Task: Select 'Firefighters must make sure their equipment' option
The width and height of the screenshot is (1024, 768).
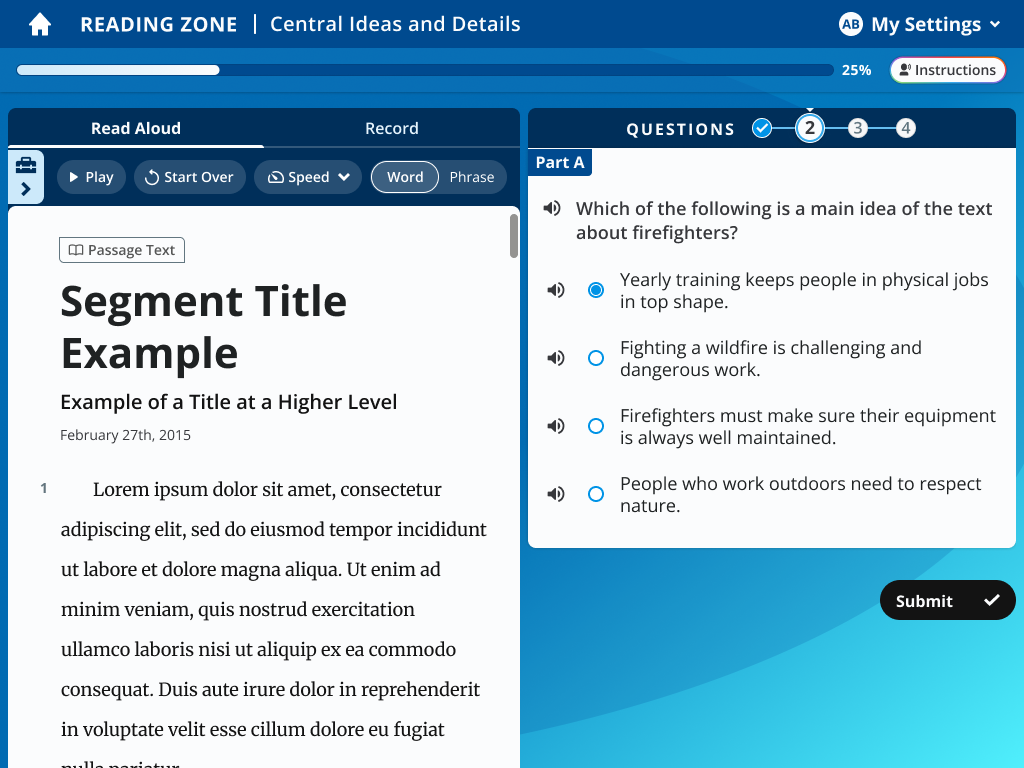Action: (x=596, y=426)
